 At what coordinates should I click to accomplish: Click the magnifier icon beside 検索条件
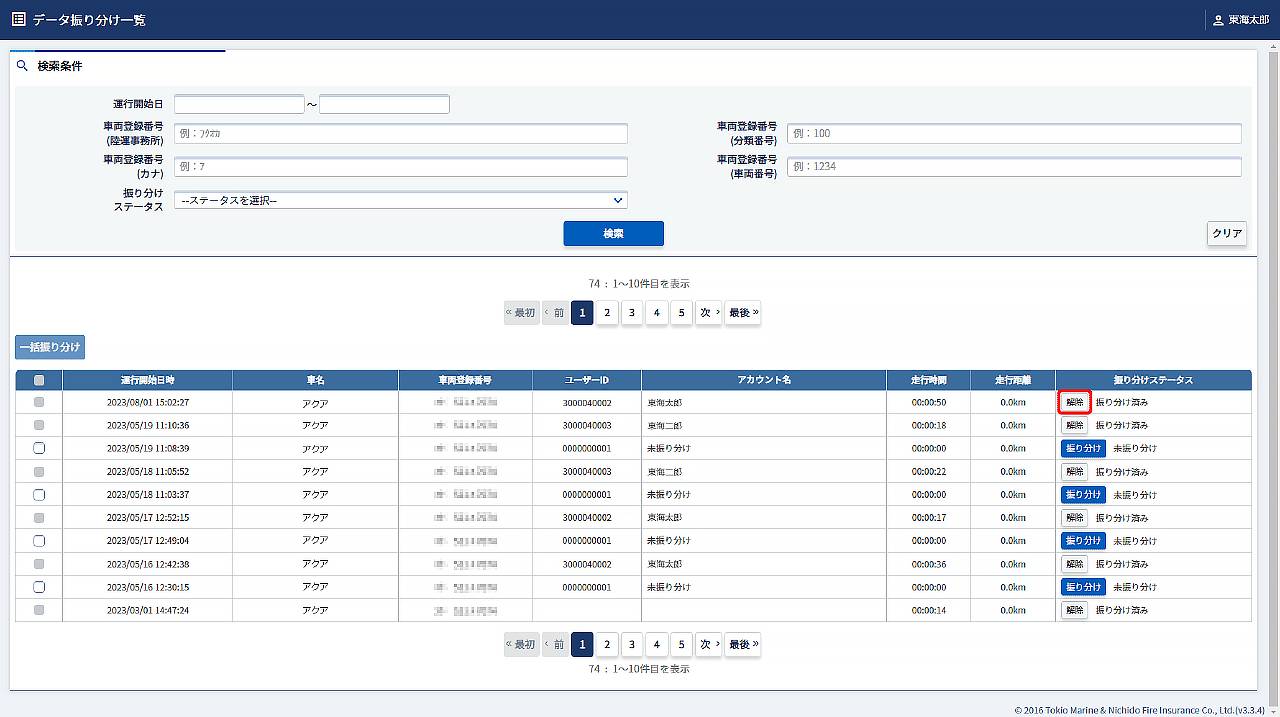22,66
